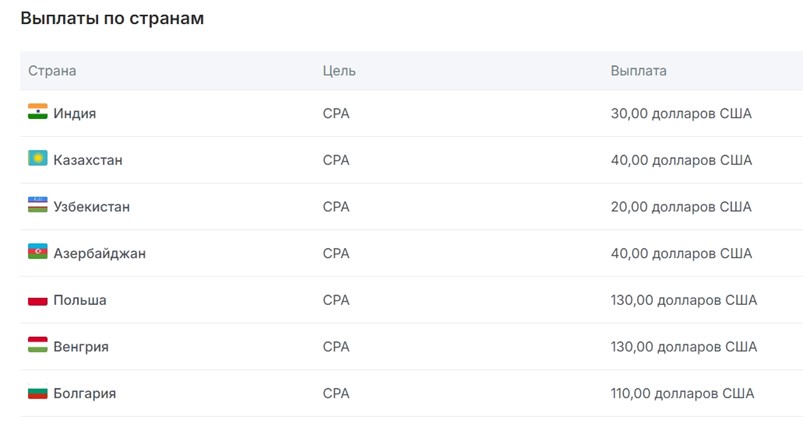
Task: Click CPA in the Узбекистан row
Action: coord(336,207)
